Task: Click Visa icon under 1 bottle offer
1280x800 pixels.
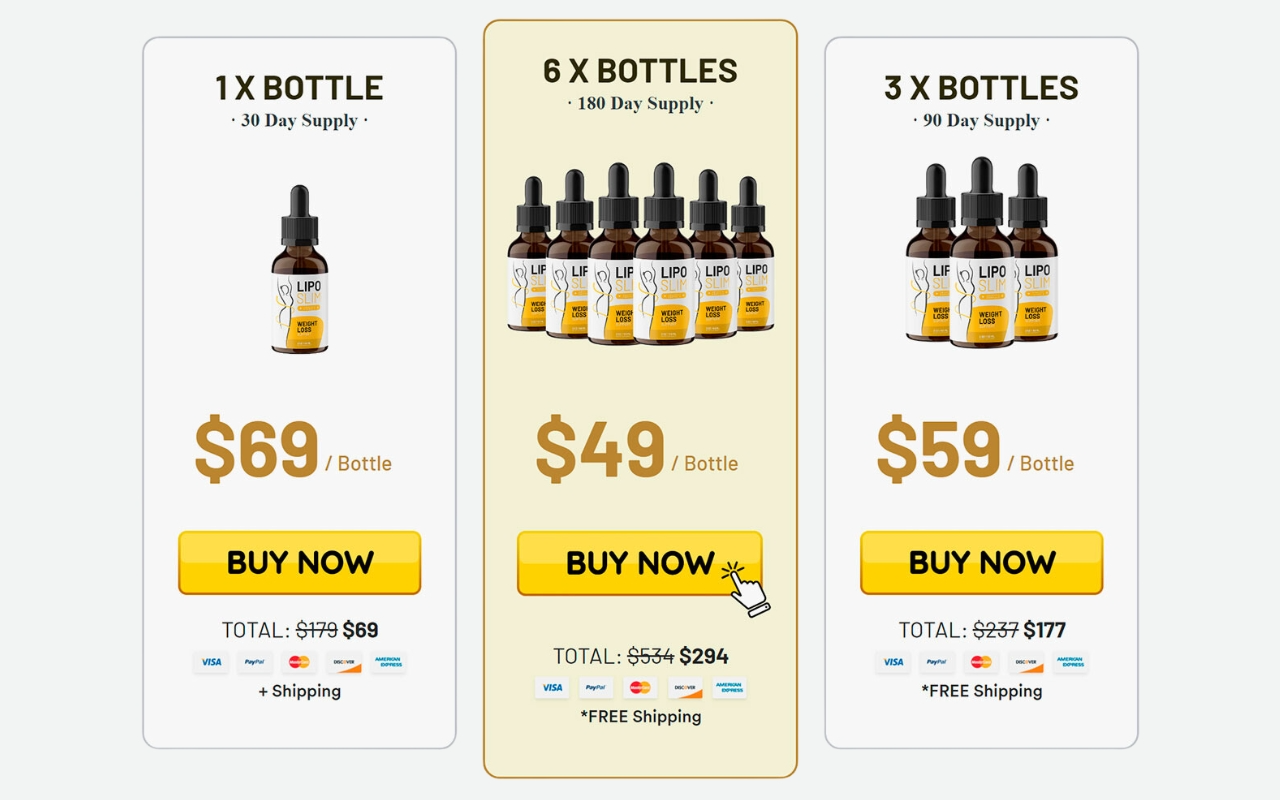Action: [x=211, y=662]
